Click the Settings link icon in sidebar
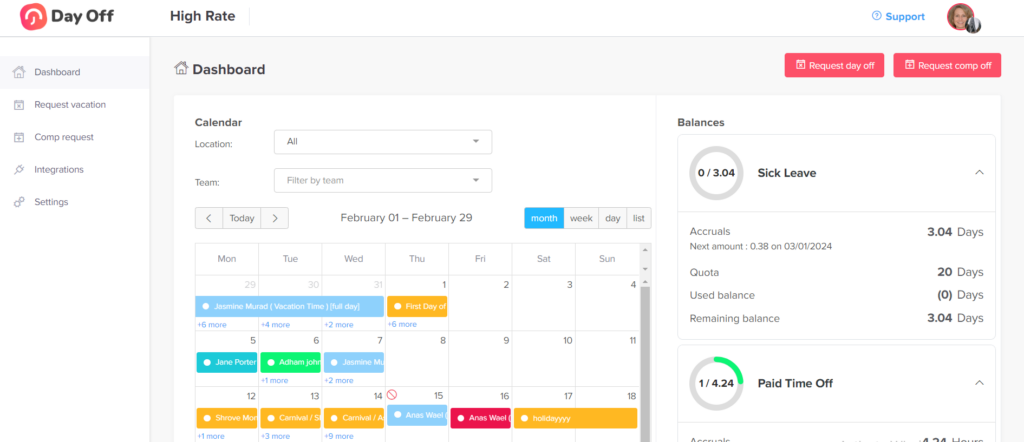 click(x=19, y=202)
